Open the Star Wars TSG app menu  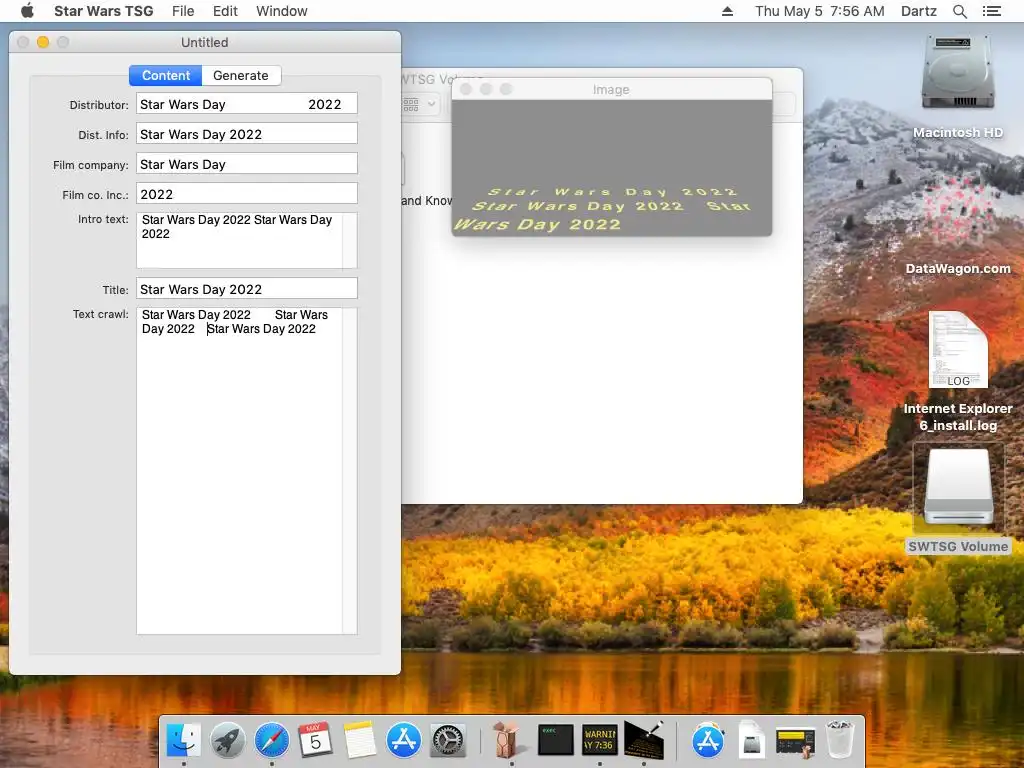(103, 11)
